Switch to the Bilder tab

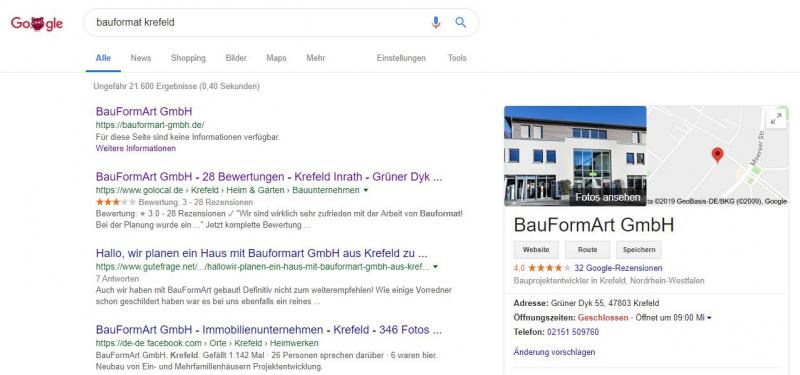(236, 58)
